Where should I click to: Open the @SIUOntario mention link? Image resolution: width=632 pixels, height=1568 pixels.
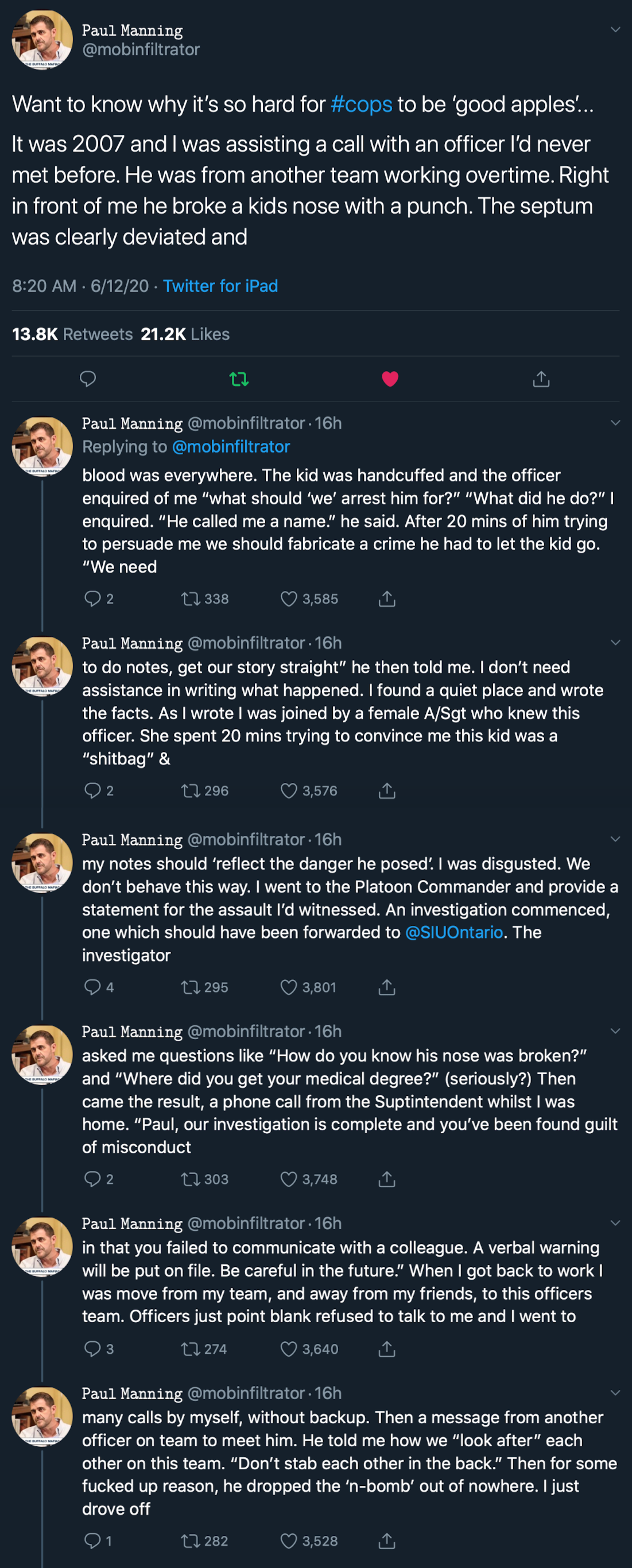(x=454, y=932)
